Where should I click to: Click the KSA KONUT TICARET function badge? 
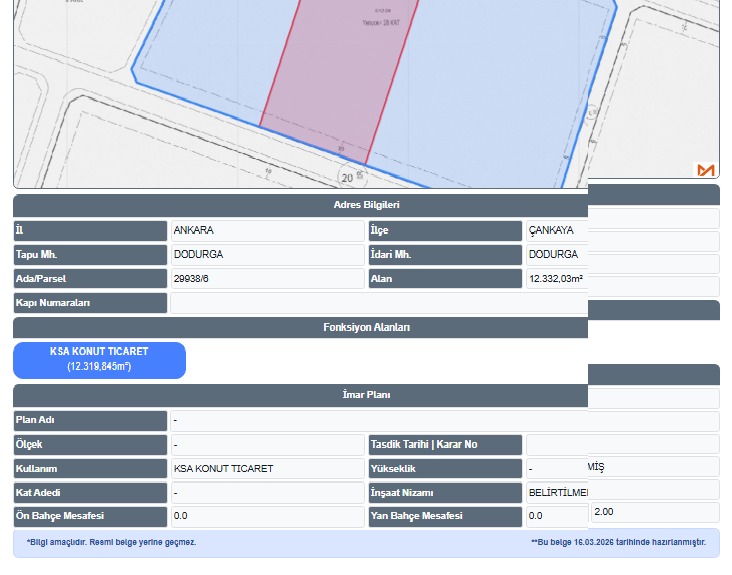[100, 360]
